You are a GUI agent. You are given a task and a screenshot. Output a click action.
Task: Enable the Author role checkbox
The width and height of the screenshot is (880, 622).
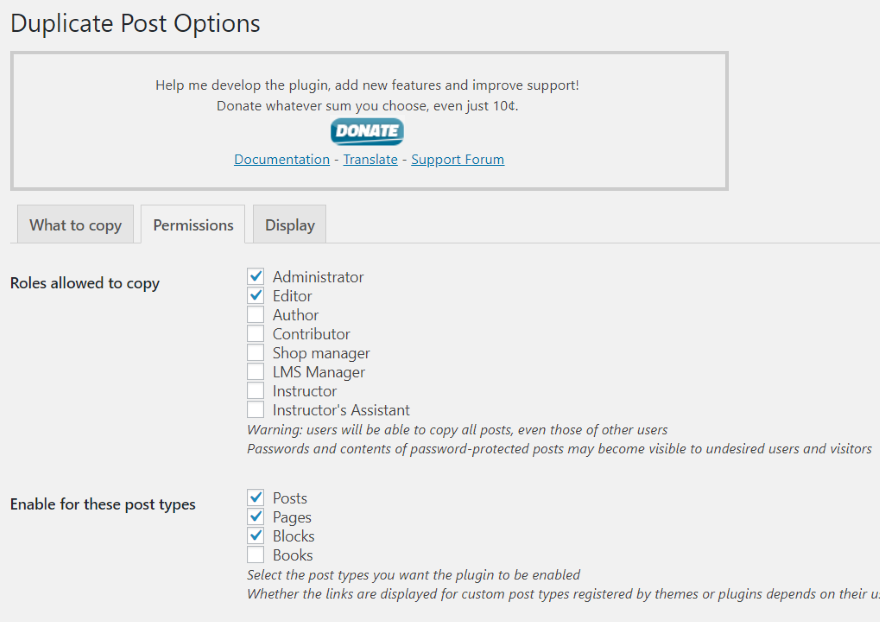tap(256, 315)
